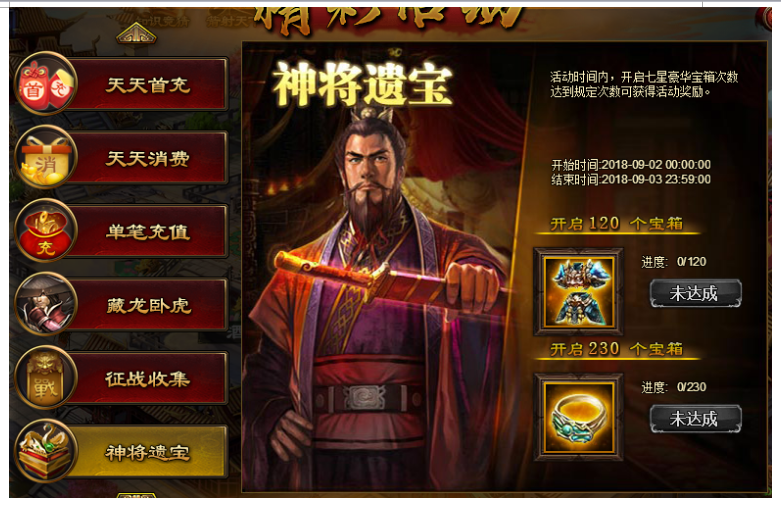Click the 0/120 progress indicator
The height and width of the screenshot is (513, 781).
(691, 262)
